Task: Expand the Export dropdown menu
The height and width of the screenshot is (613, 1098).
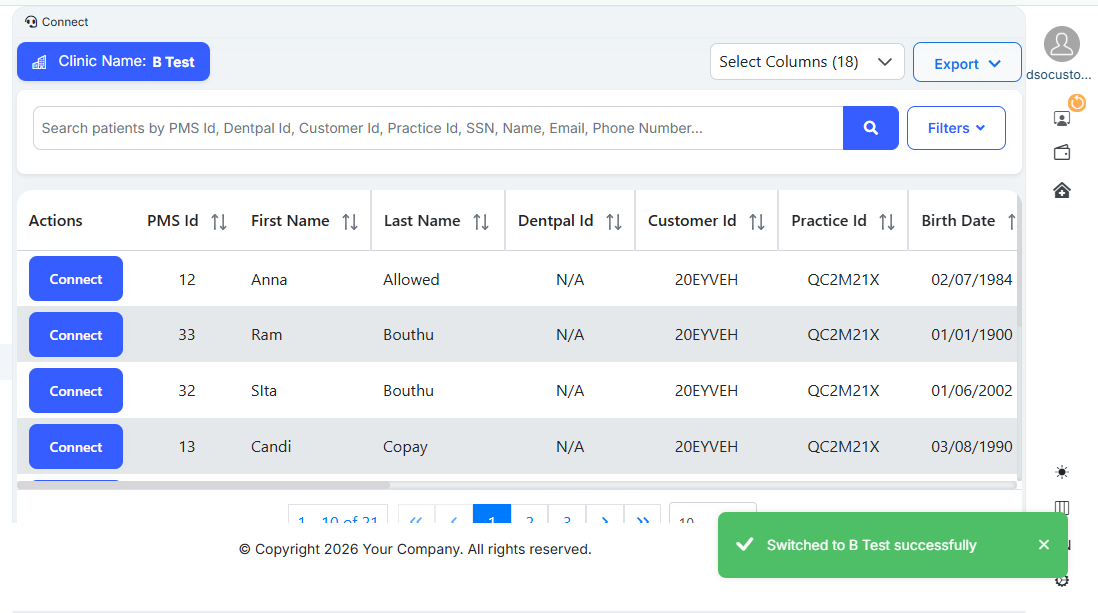Action: (x=966, y=63)
